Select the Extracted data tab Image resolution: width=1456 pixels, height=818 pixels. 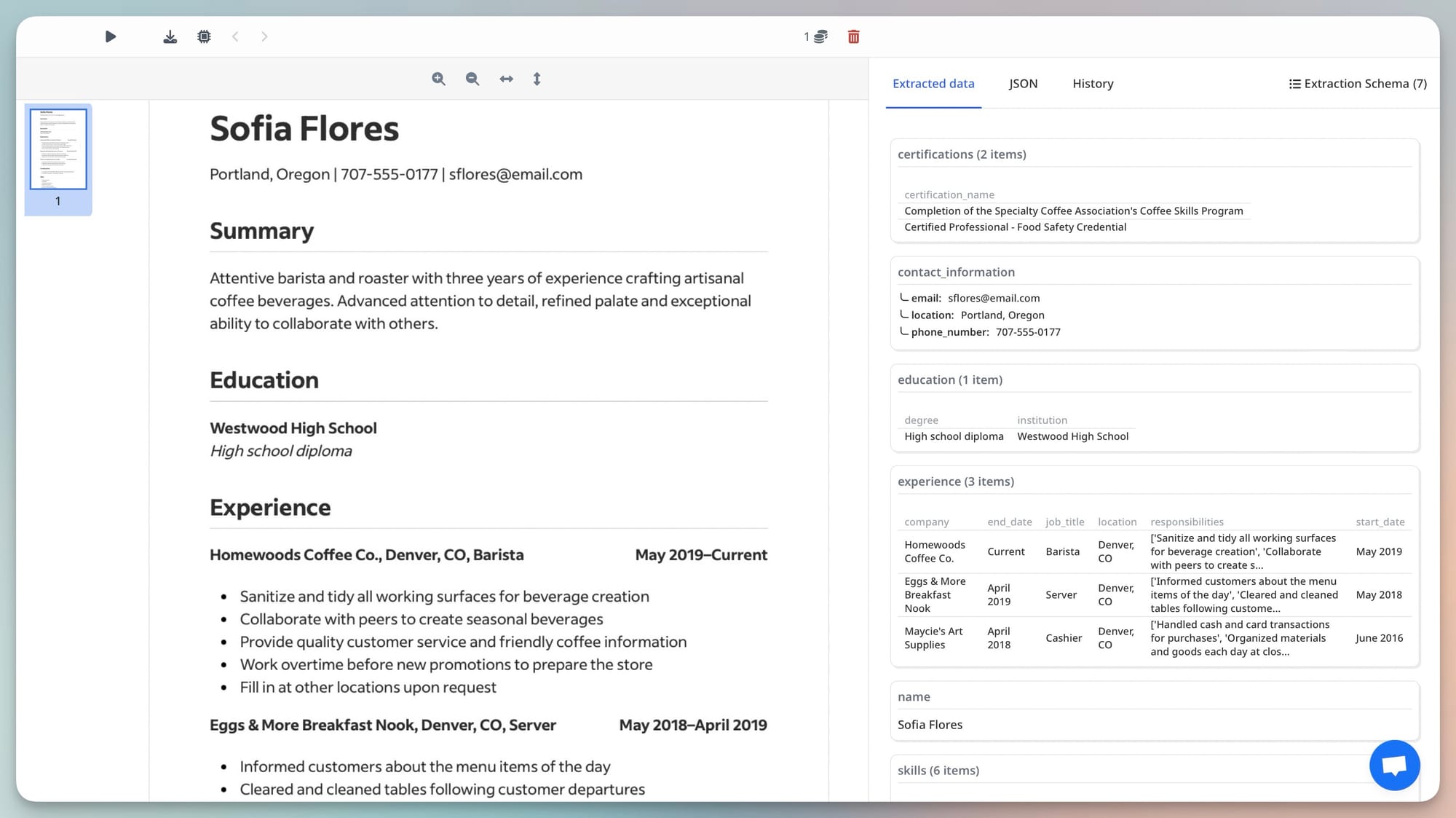(x=933, y=84)
